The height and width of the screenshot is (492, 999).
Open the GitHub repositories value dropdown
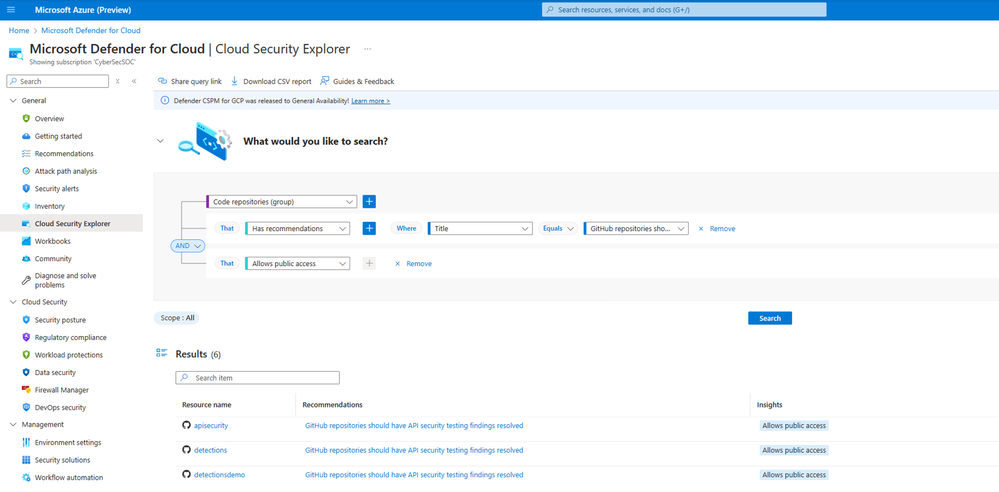pos(636,228)
